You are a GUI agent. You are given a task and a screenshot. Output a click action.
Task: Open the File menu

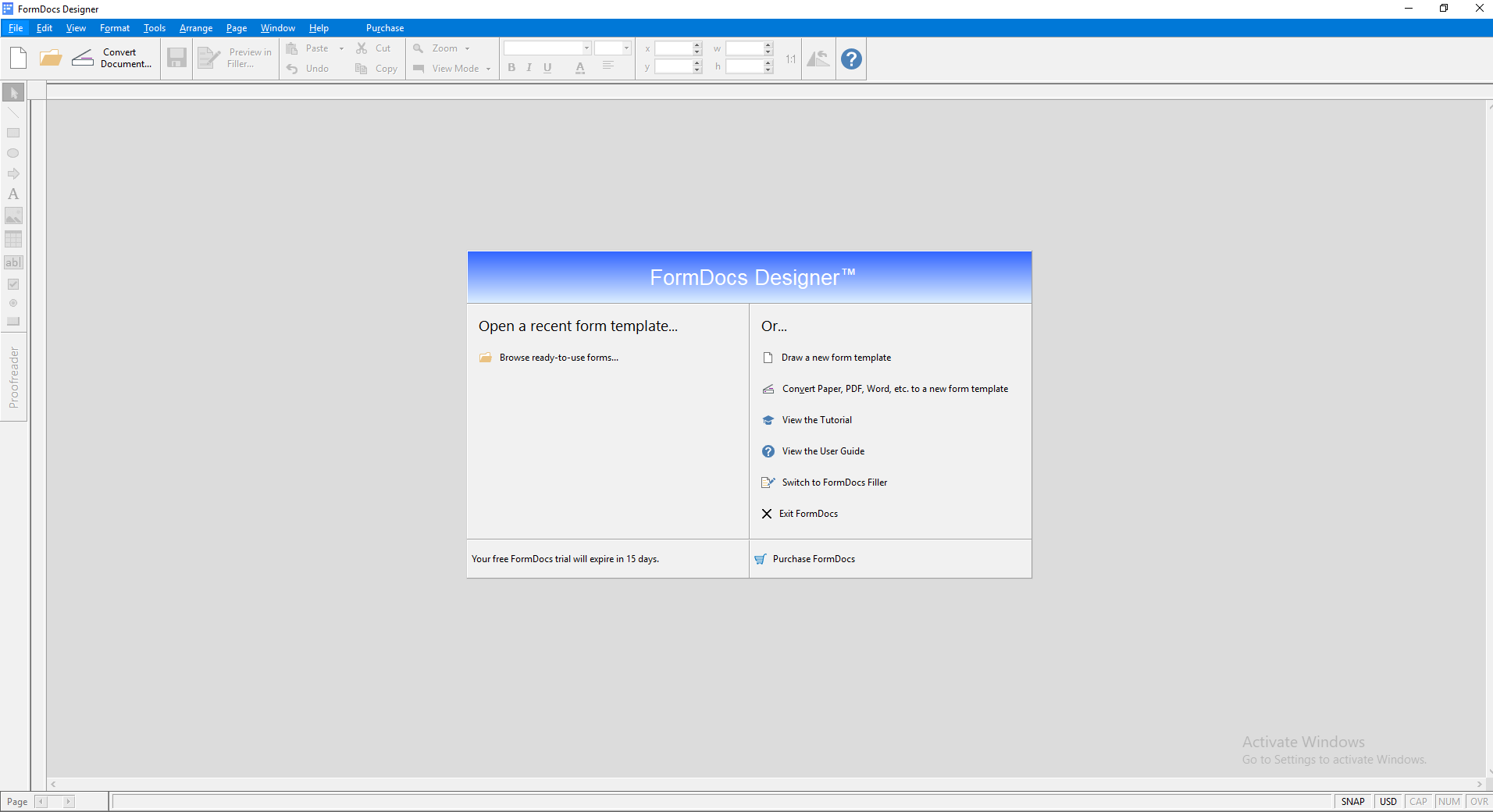[x=16, y=28]
